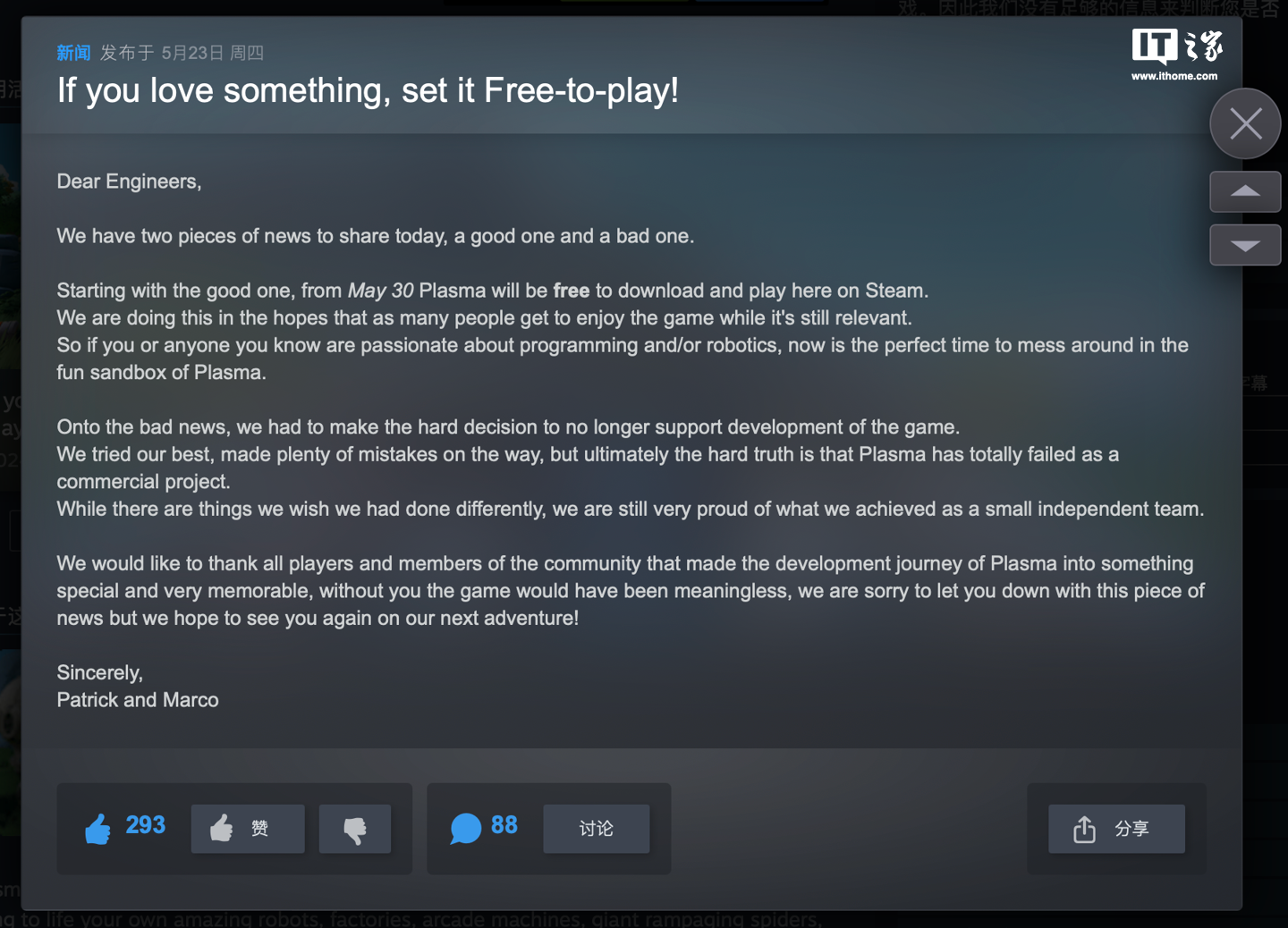Viewport: 1288px width, 928px height.
Task: Click the italic 'May 30' date text
Action: (381, 291)
